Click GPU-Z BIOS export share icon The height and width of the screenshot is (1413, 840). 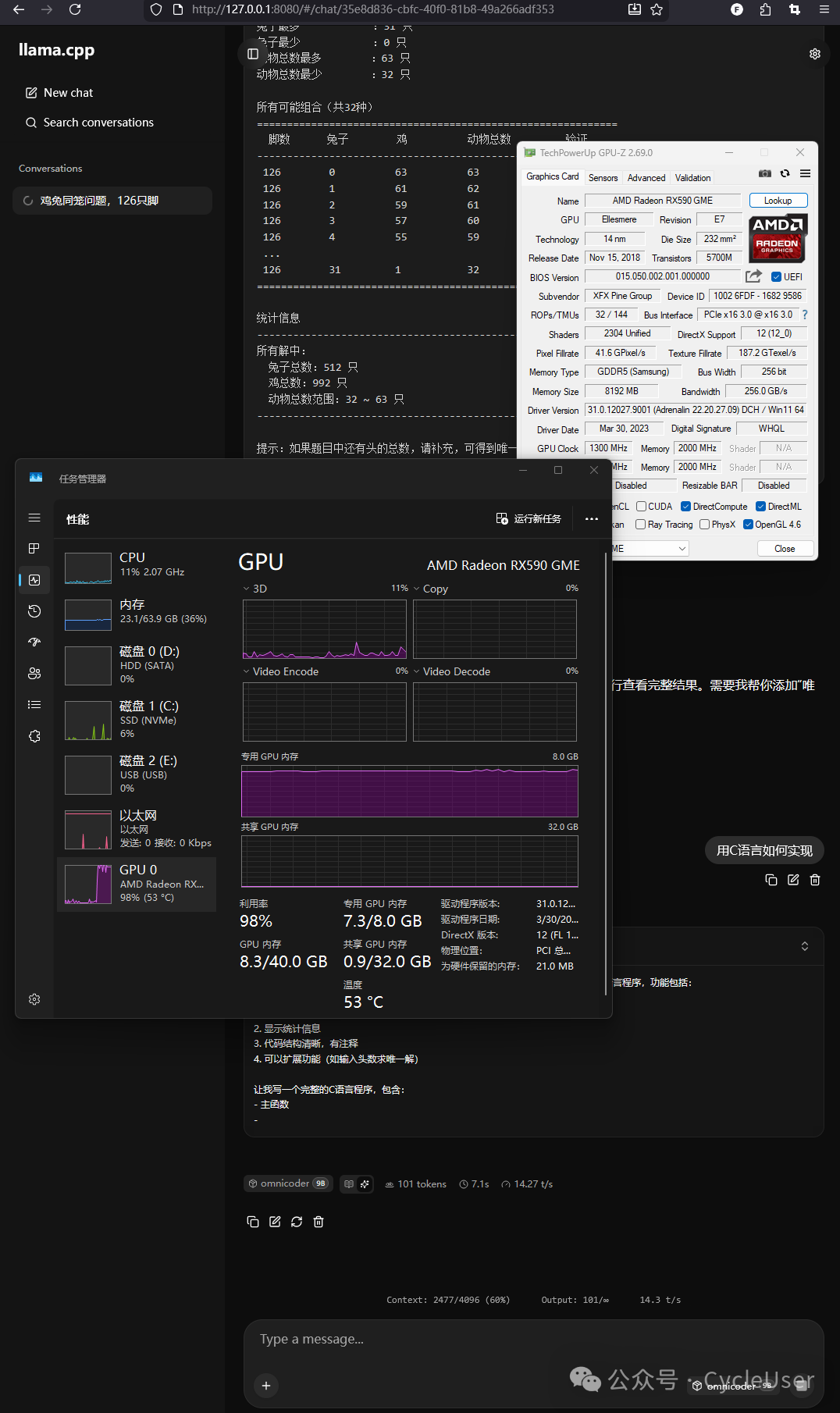(753, 276)
